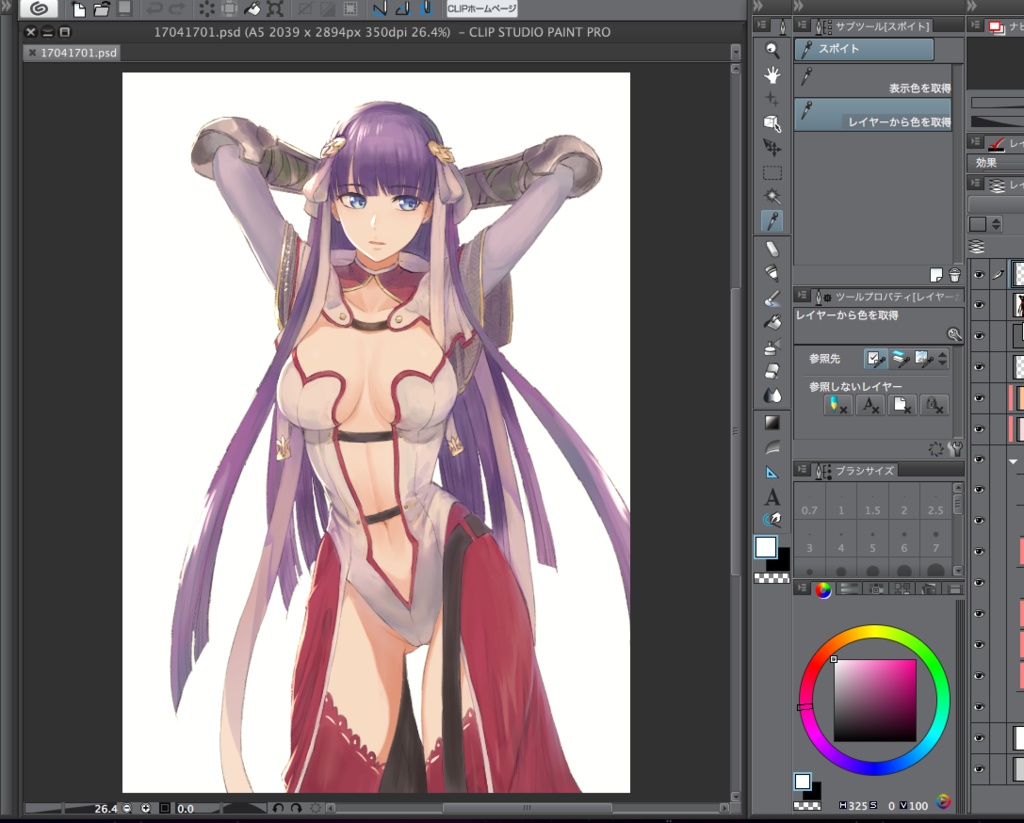Collapse the layer group with the orange triangle
The image size is (1024, 823).
[x=1012, y=460]
